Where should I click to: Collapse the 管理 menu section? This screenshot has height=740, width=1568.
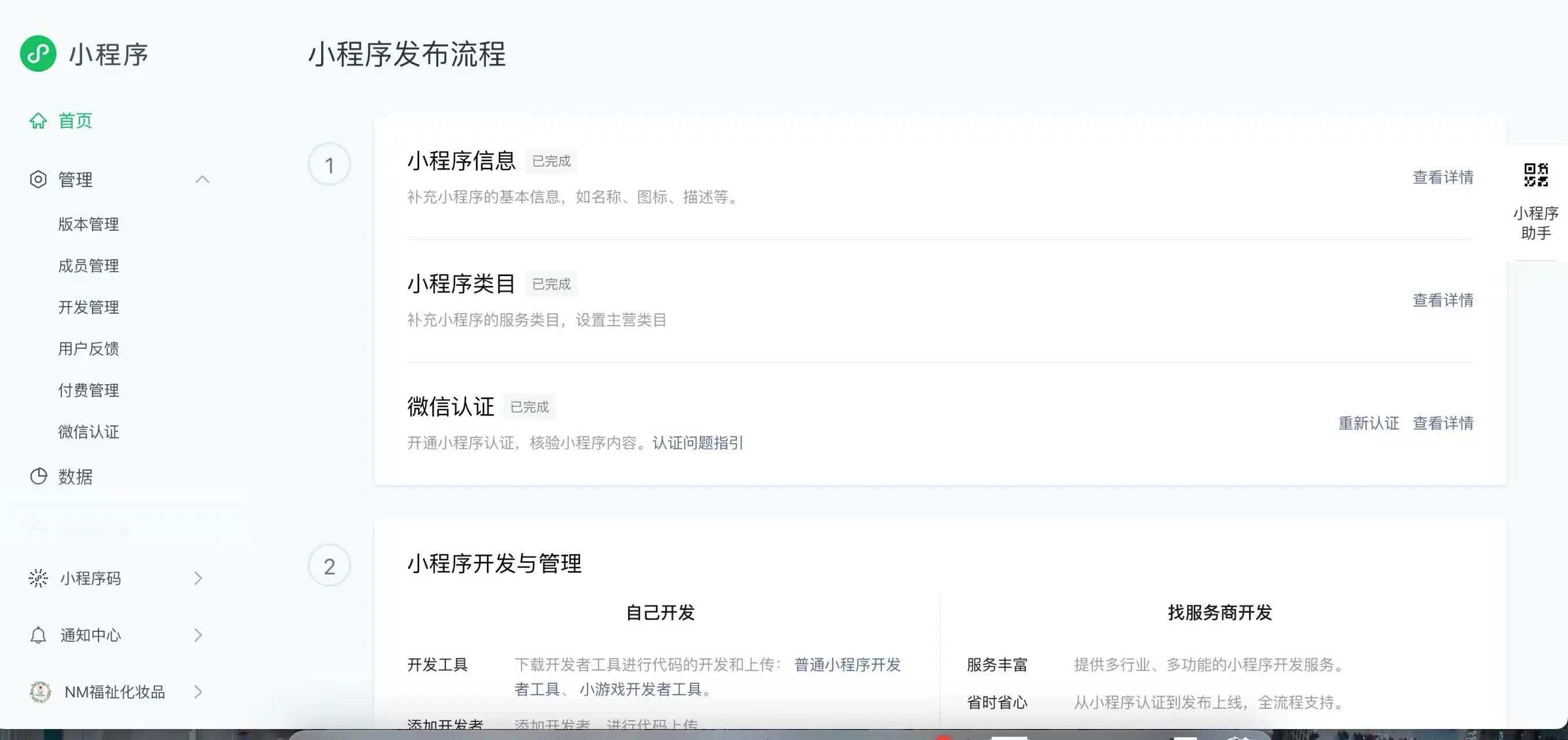pos(202,179)
